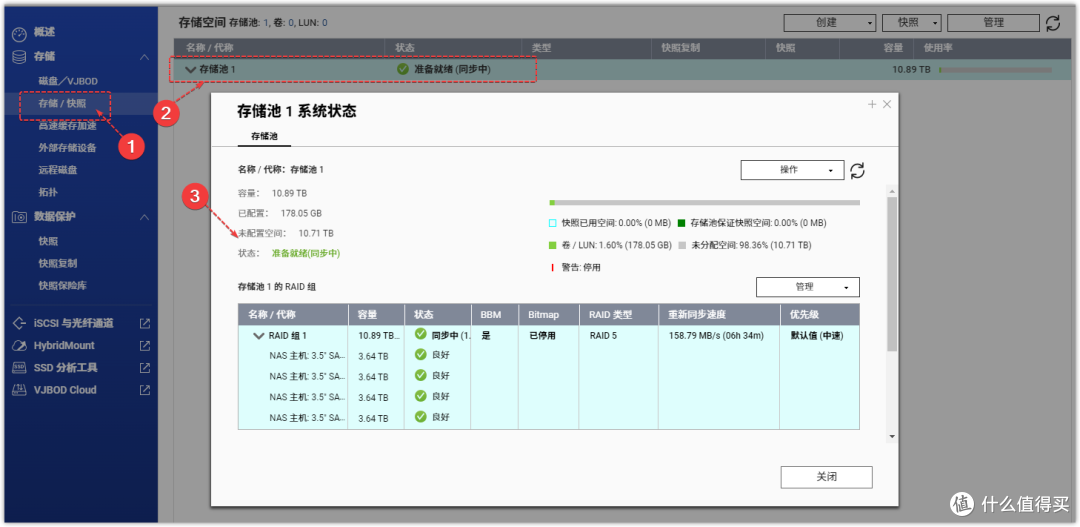
Task: Click the 存储 database icon in sidebar
Action: coord(19,56)
